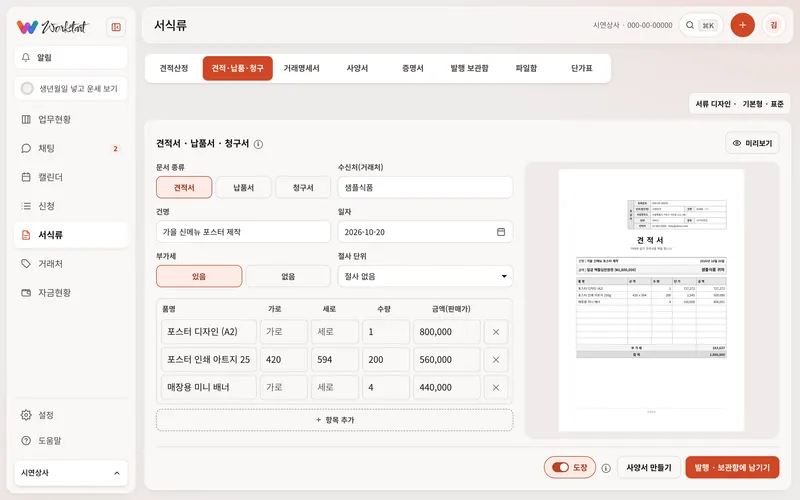Select 청구서 document type
Viewport: 800px width, 500px height.
pyautogui.click(x=303, y=187)
